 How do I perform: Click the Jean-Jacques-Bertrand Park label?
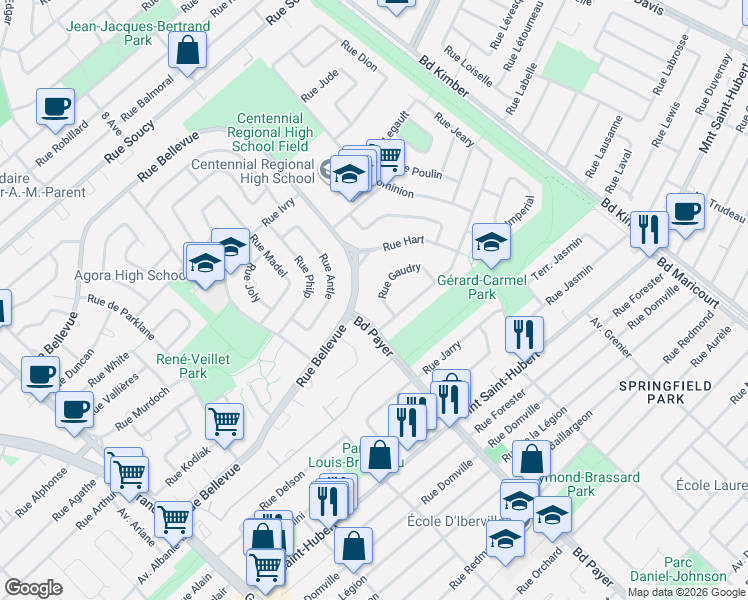coord(138,33)
